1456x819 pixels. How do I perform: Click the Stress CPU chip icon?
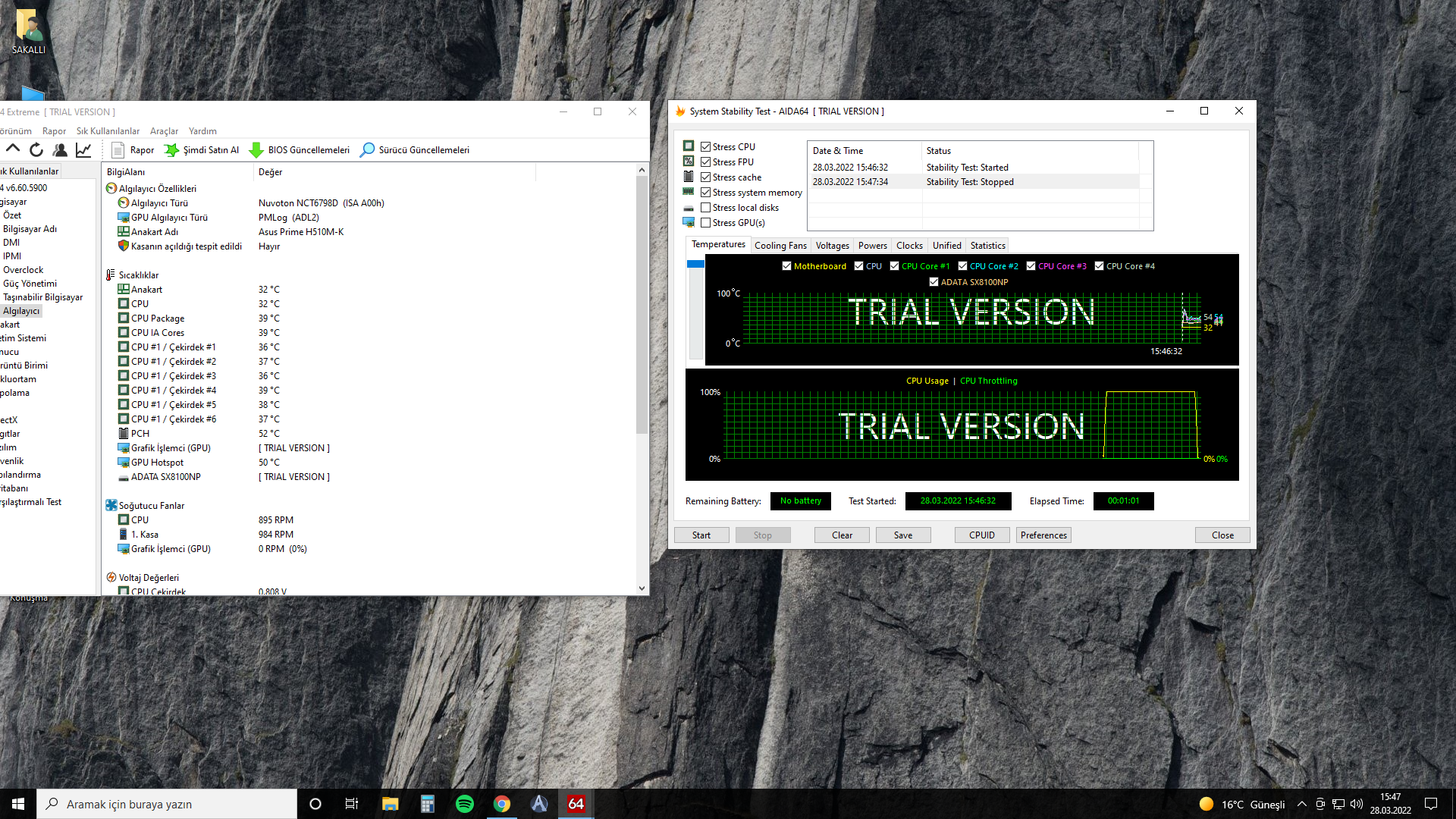click(689, 146)
